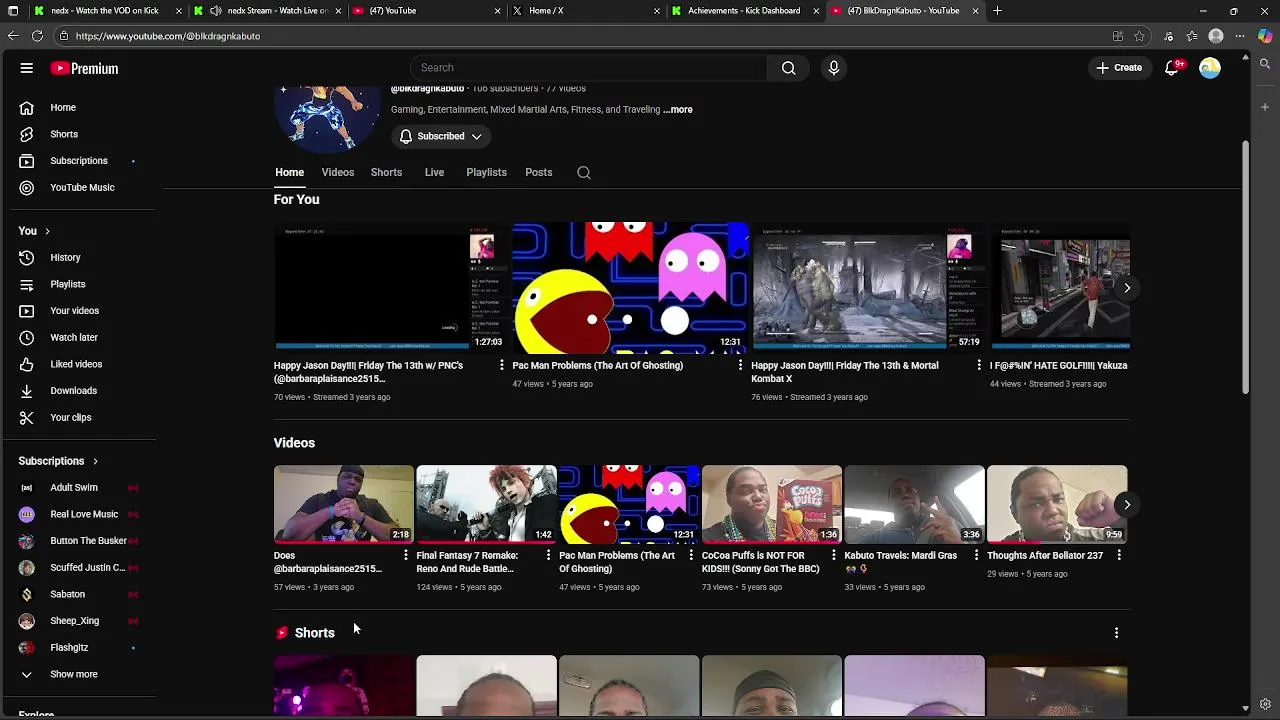
Task: Open the hamburger guide menu
Action: [x=27, y=68]
